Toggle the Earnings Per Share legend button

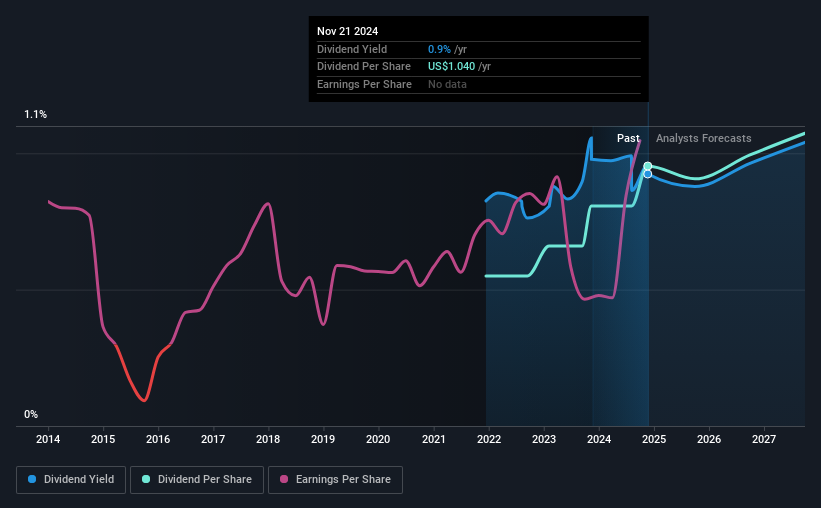335,480
